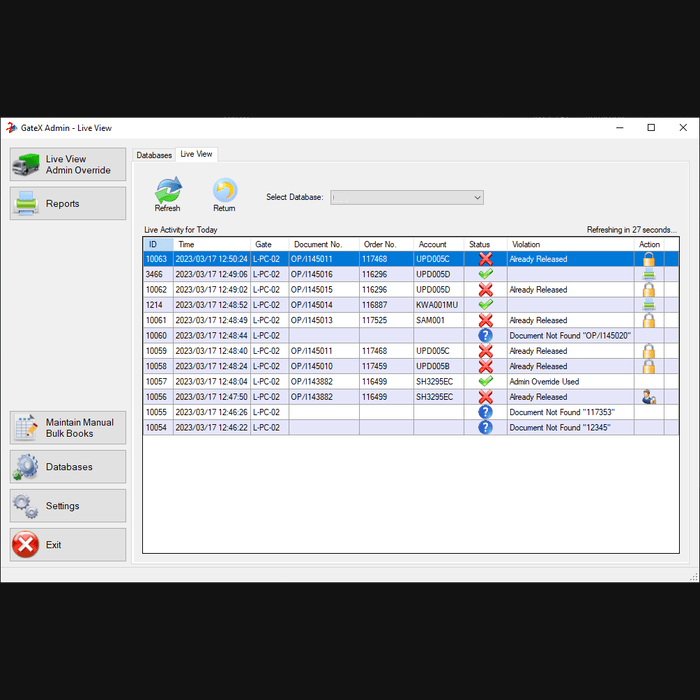The width and height of the screenshot is (700, 700).
Task: Click violation 'Document Not Found "OP/I145020"'
Action: 571,336
